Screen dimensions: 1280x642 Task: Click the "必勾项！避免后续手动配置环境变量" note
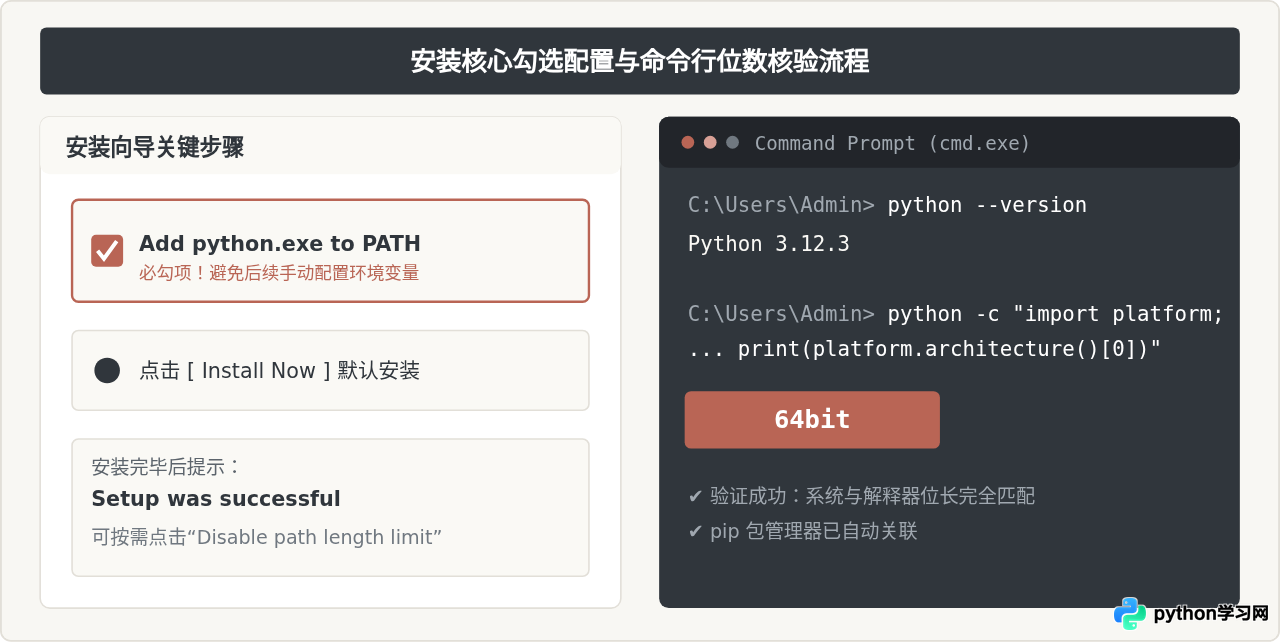click(279, 273)
